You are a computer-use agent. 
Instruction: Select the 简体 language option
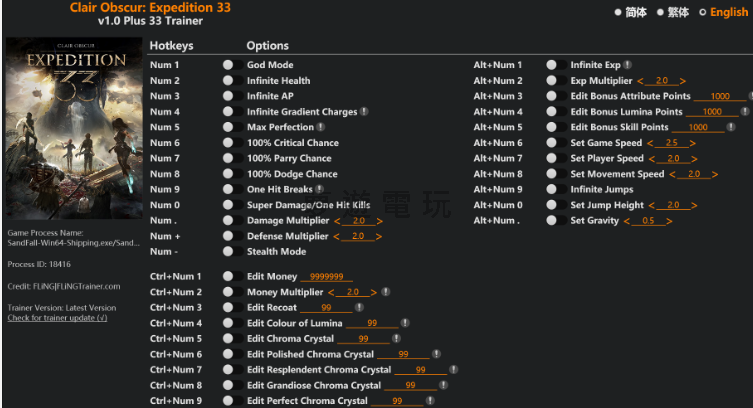pos(618,13)
